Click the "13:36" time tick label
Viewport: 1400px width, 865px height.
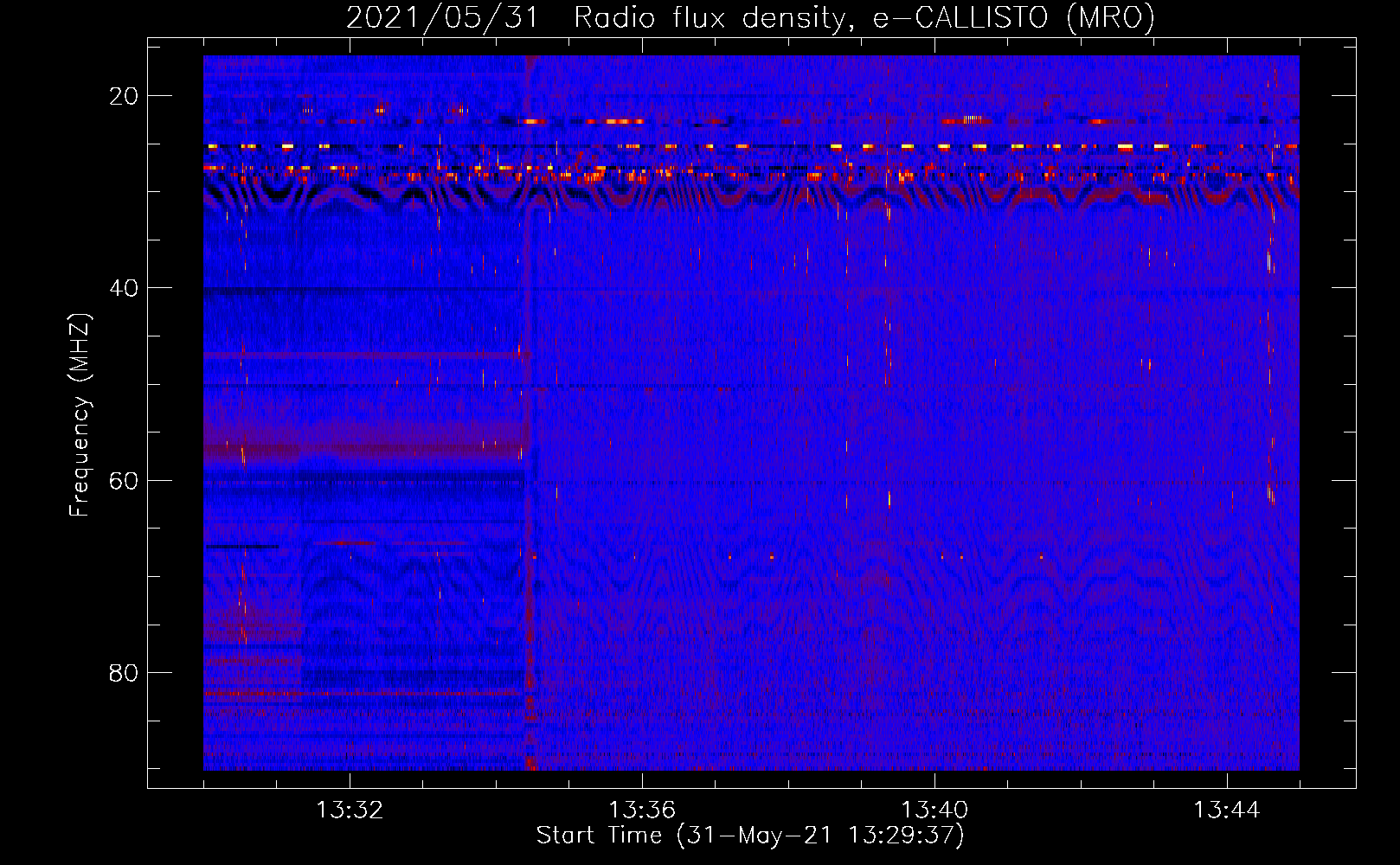[642, 811]
